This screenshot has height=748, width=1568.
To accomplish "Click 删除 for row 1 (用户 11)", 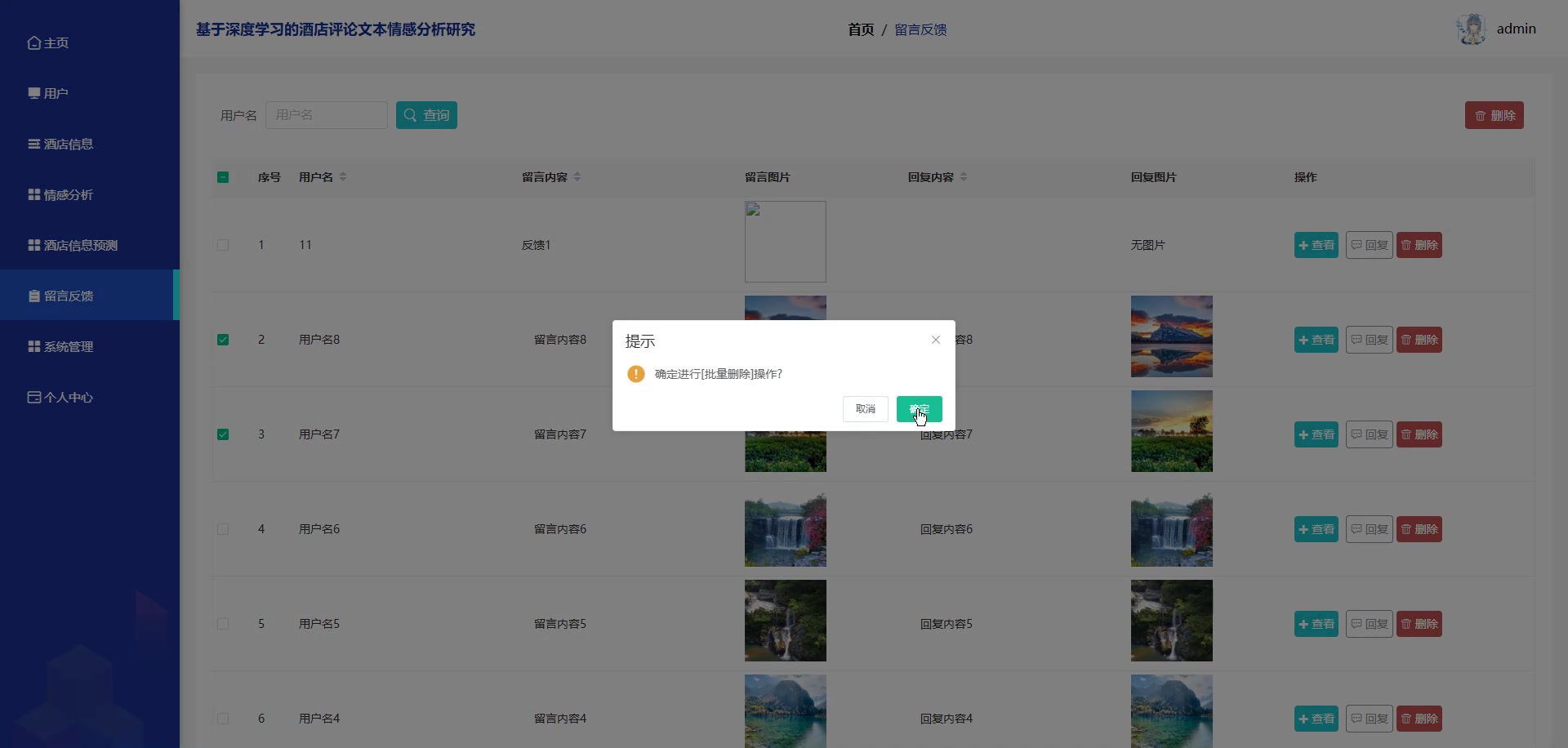I will click(x=1419, y=245).
